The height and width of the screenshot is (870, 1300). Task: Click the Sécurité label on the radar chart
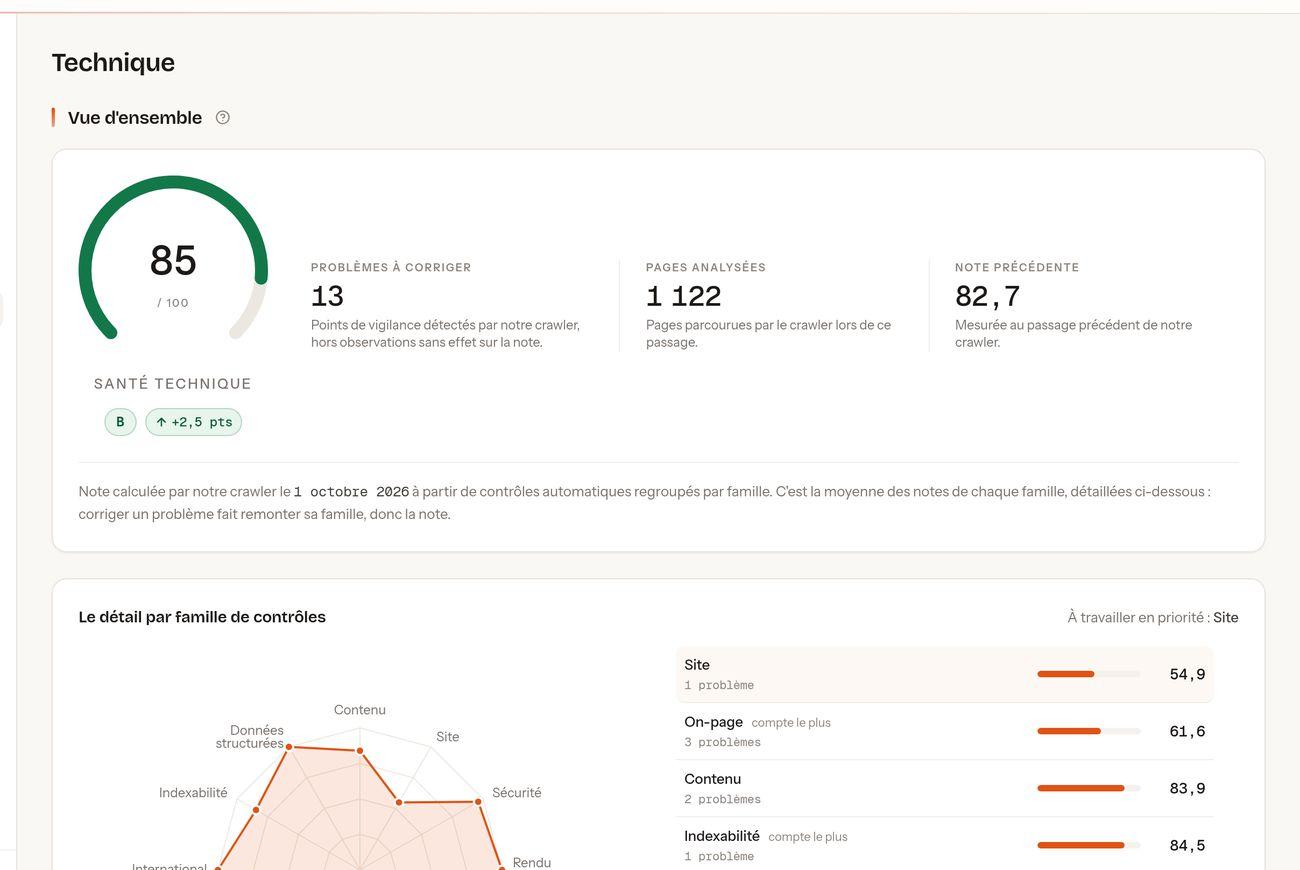click(516, 793)
